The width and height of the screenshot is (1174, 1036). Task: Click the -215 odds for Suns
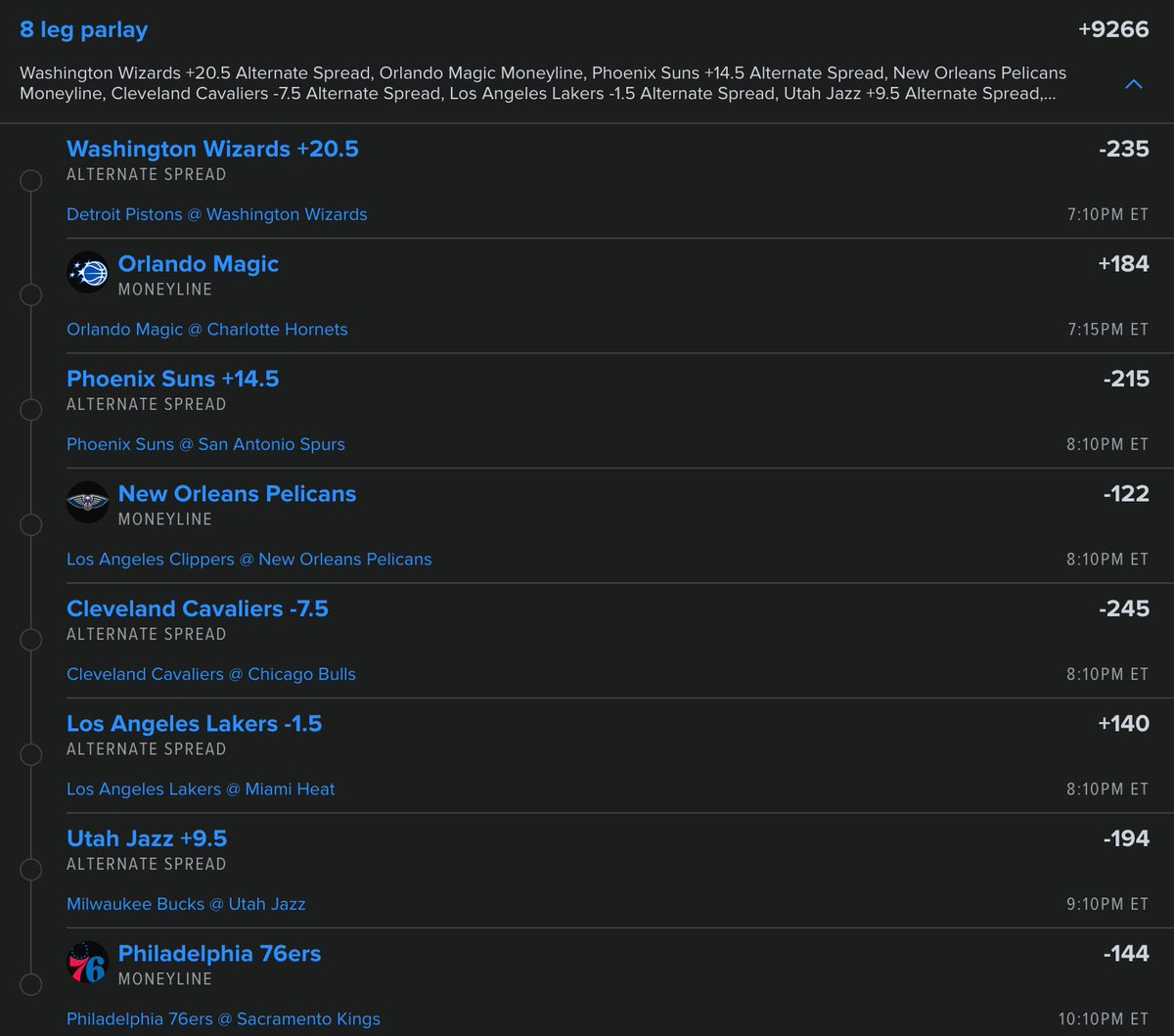tap(1125, 380)
